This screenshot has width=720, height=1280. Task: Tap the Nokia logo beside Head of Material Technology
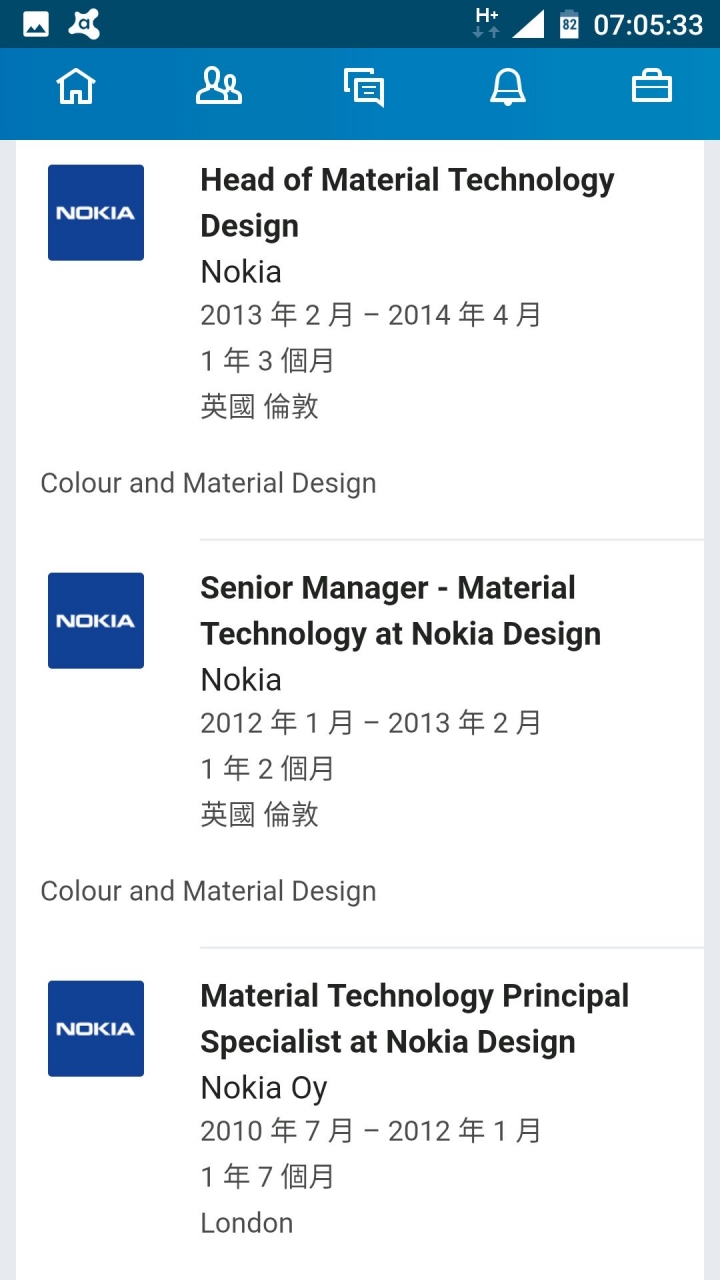[96, 213]
